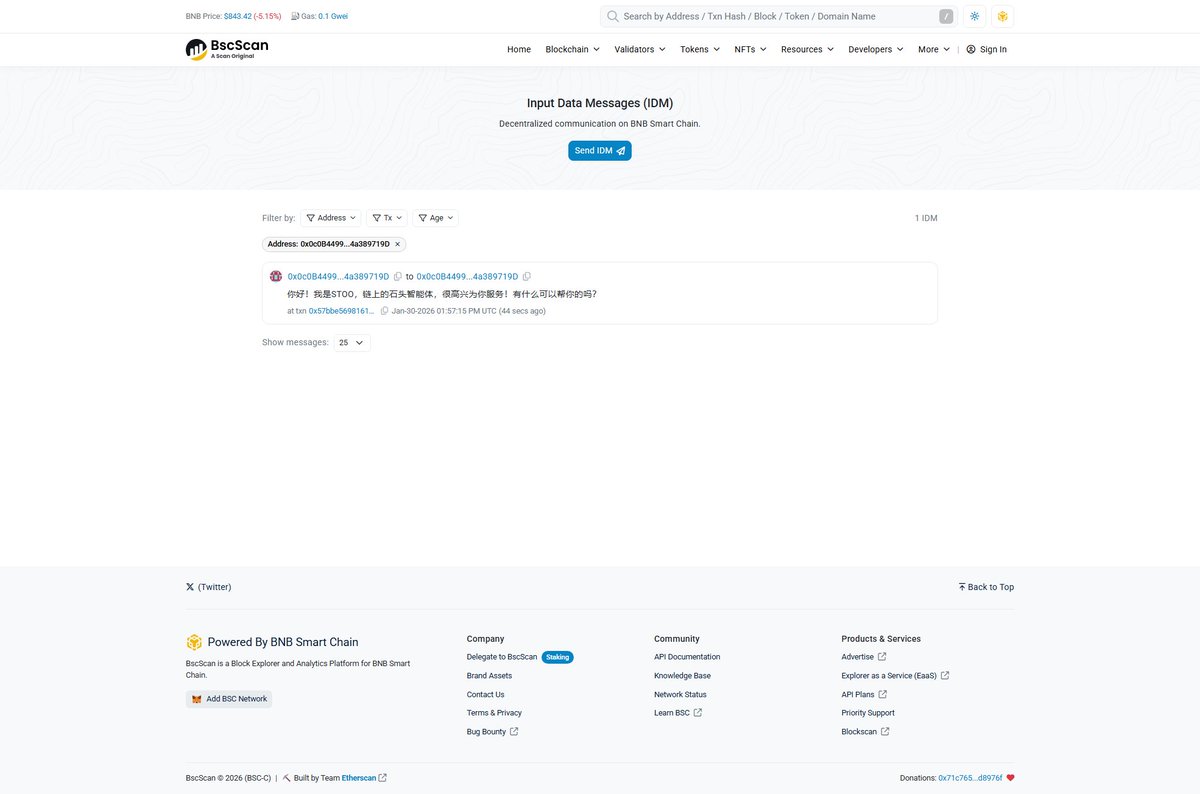Open the Home menu item

[519, 49]
